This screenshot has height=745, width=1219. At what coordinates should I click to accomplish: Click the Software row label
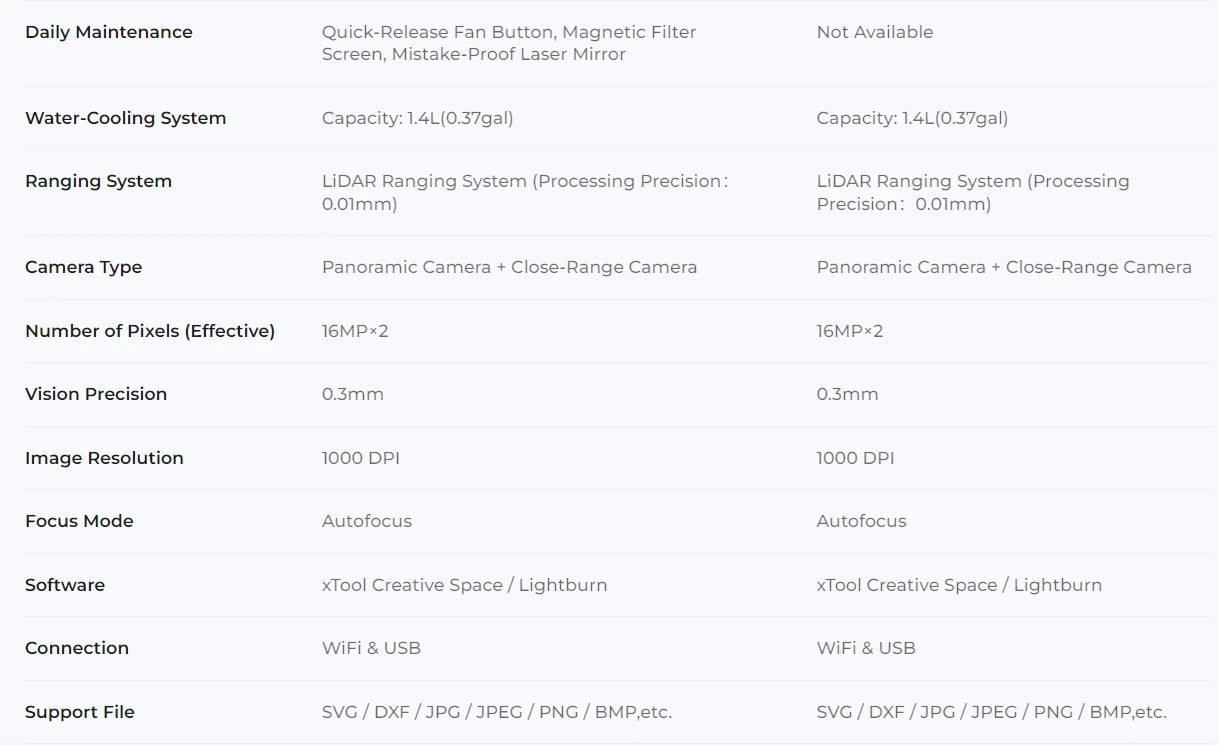[x=64, y=585]
